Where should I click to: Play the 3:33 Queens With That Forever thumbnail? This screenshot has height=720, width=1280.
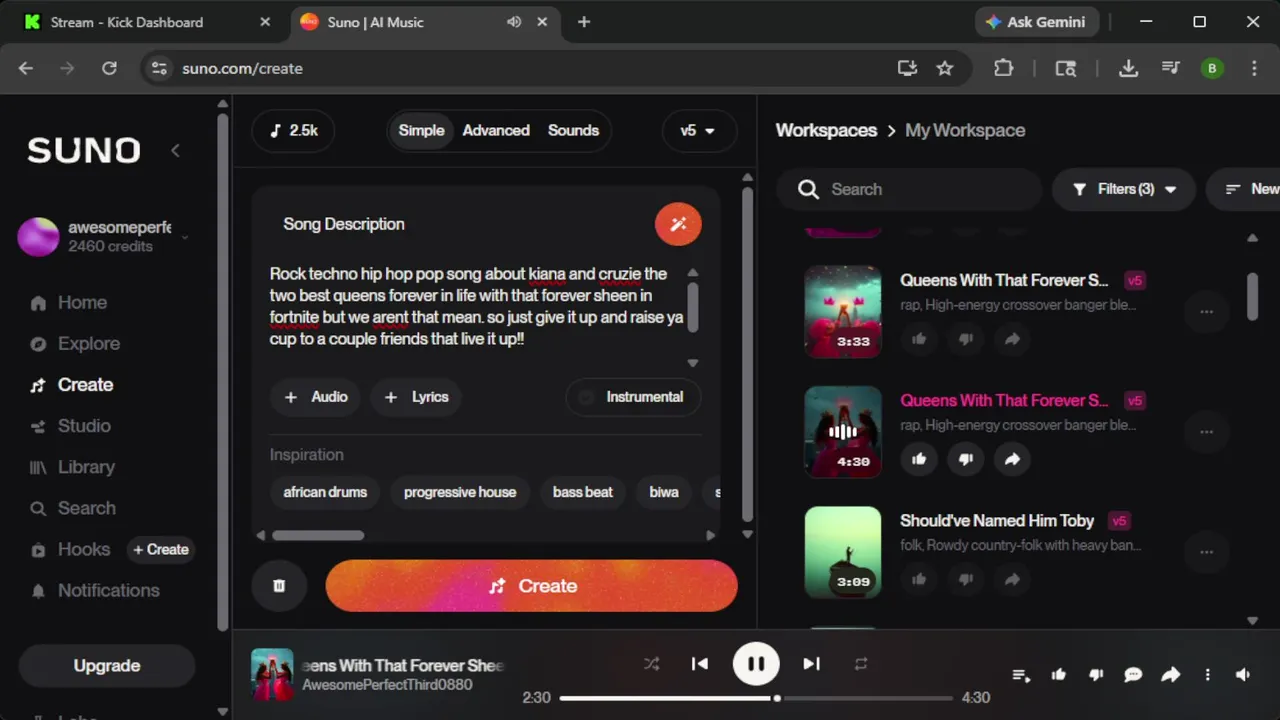click(843, 311)
